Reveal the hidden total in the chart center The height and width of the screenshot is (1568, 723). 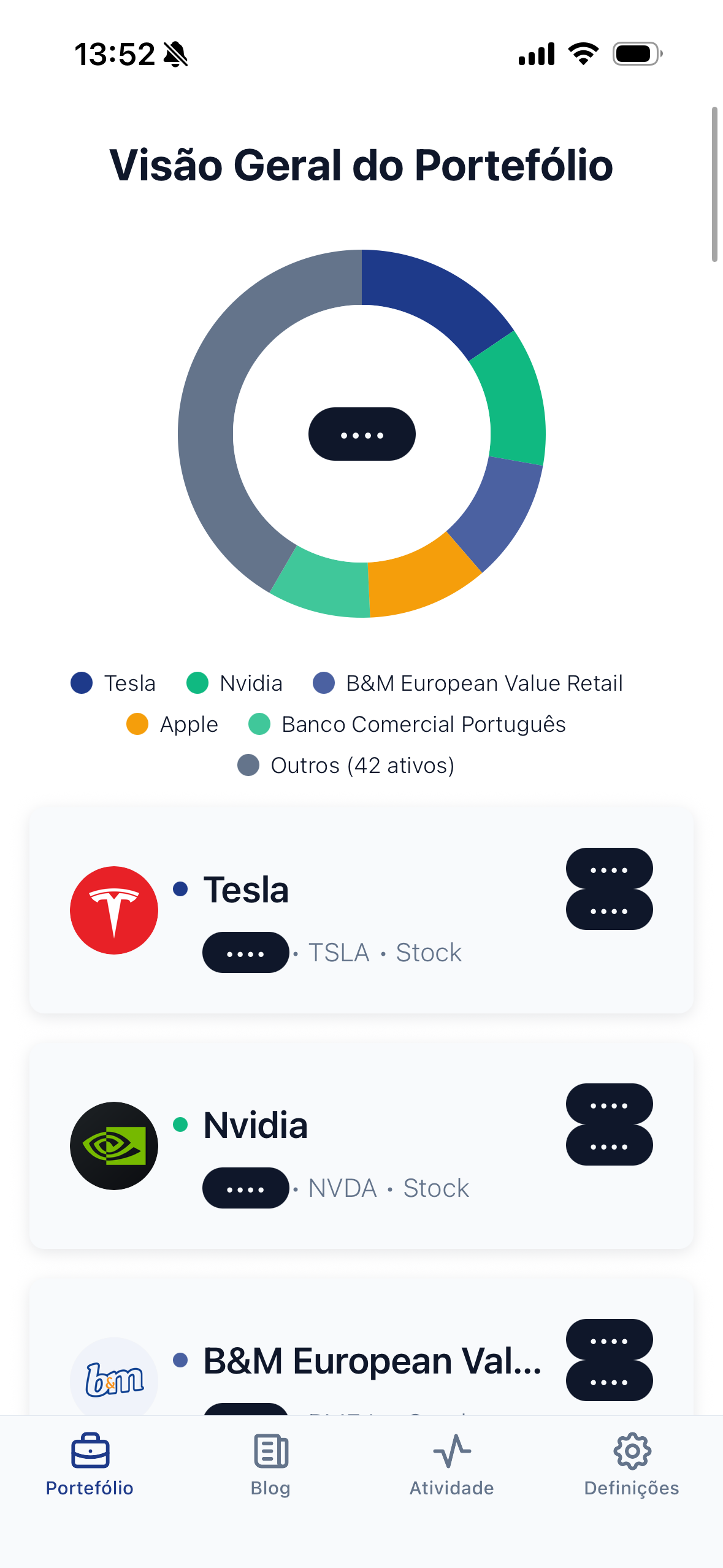[x=361, y=434]
